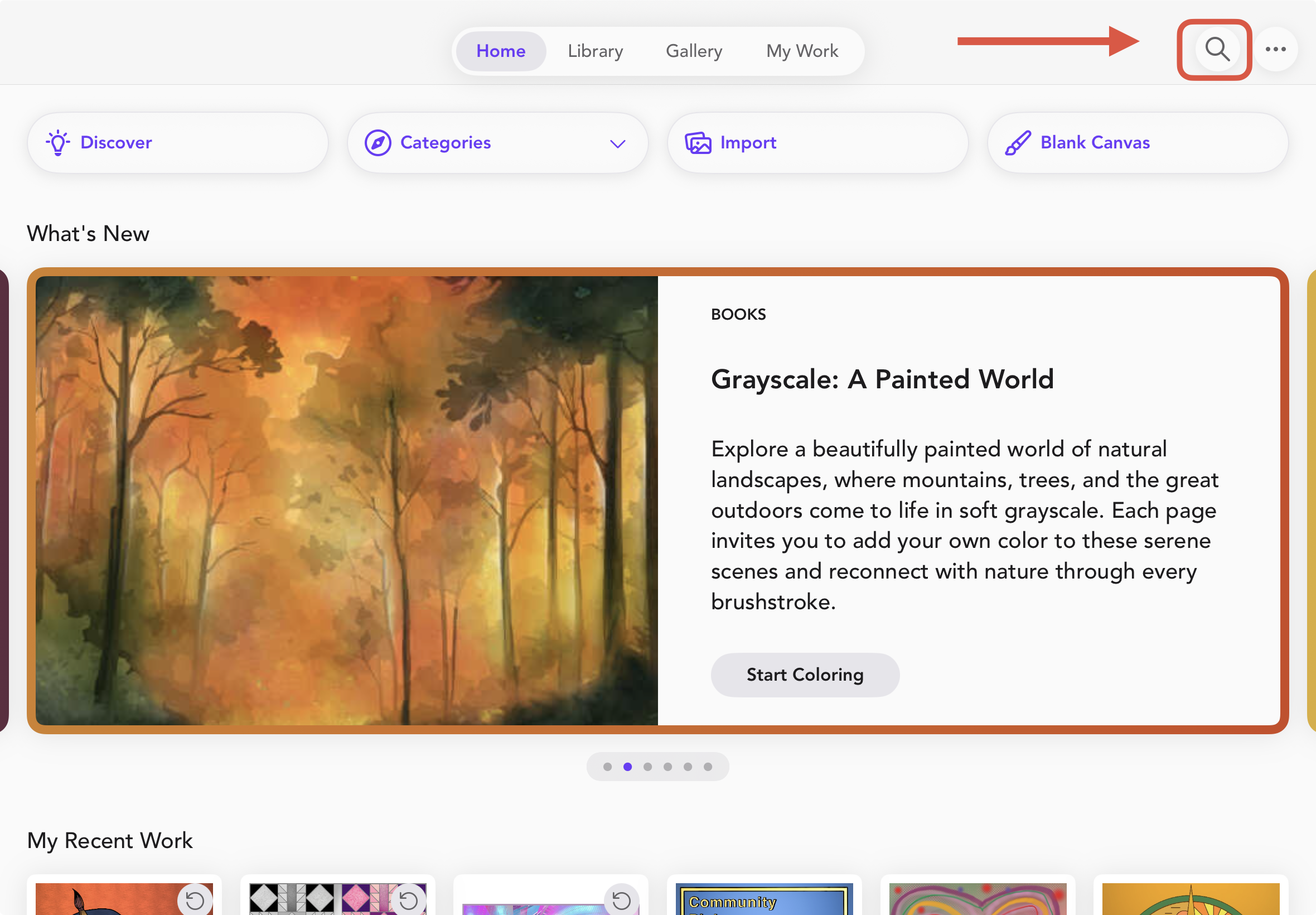Click restore icon on purple abstract artwork

point(622,900)
